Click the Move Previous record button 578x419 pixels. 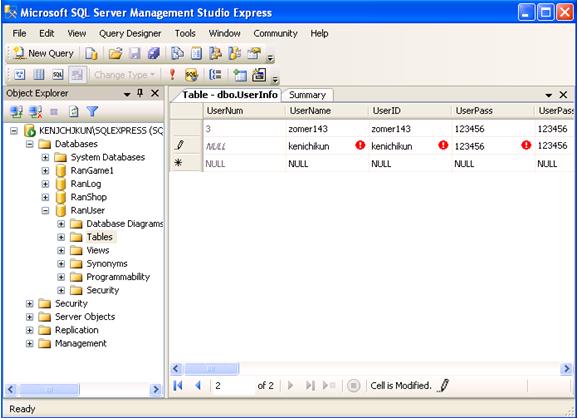click(x=198, y=386)
